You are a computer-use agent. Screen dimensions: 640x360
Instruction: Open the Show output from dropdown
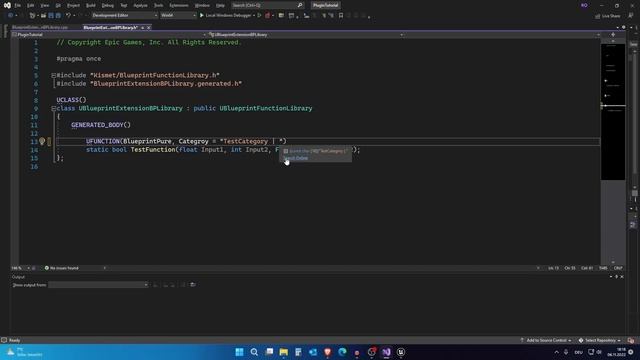point(98,285)
